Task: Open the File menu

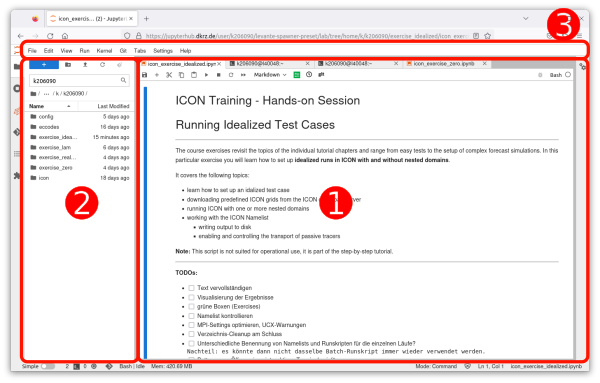Action: [x=32, y=51]
